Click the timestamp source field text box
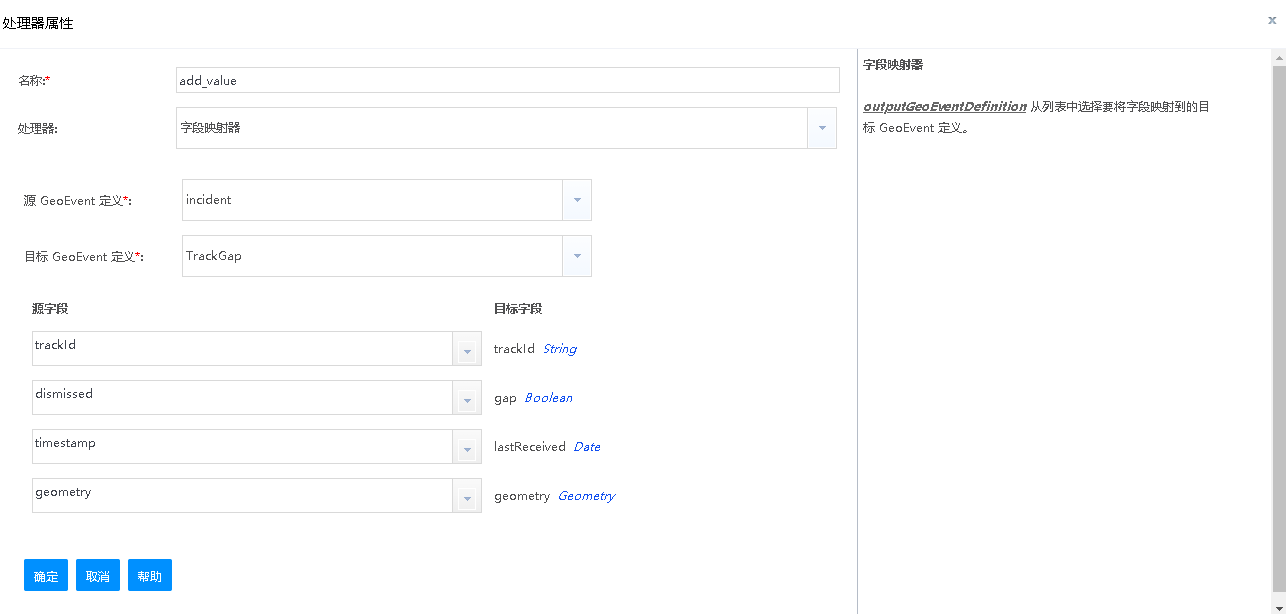The image size is (1286, 614). coord(242,446)
